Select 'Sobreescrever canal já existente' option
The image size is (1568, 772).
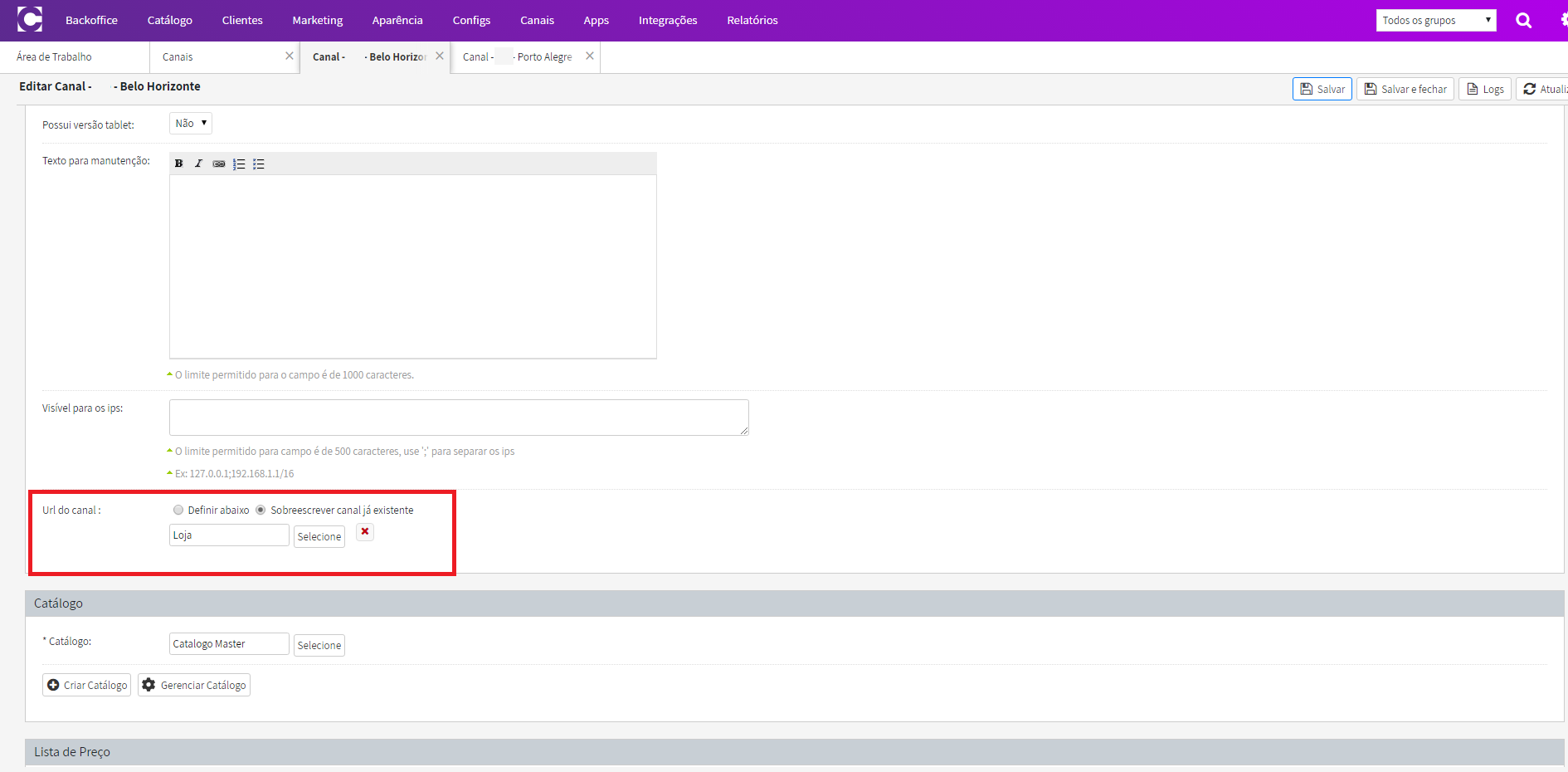[x=261, y=510]
